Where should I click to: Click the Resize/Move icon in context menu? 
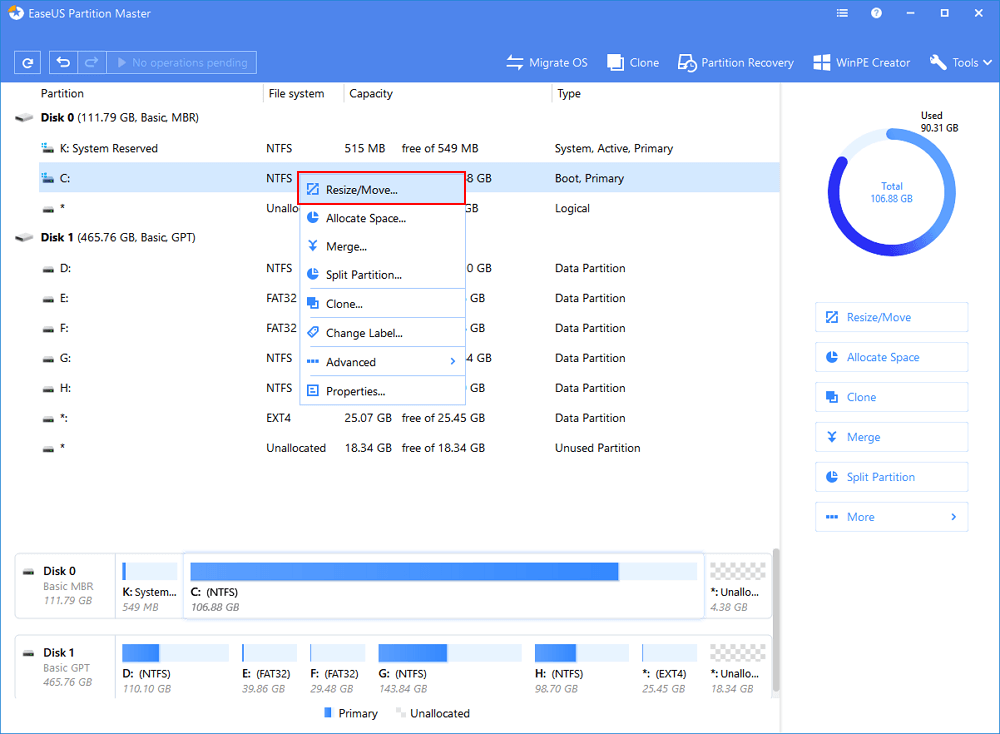pyautogui.click(x=313, y=189)
